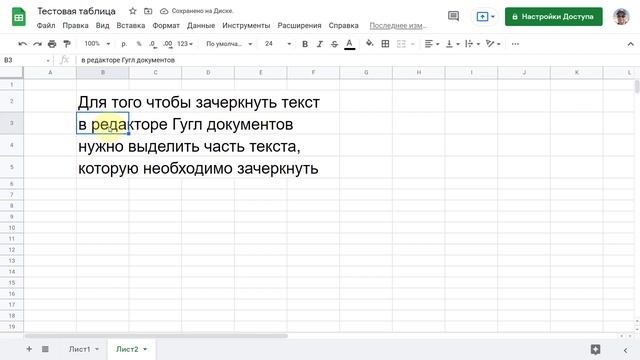This screenshot has height=360, width=640.
Task: Click the formula bar text
Action: (x=128, y=60)
